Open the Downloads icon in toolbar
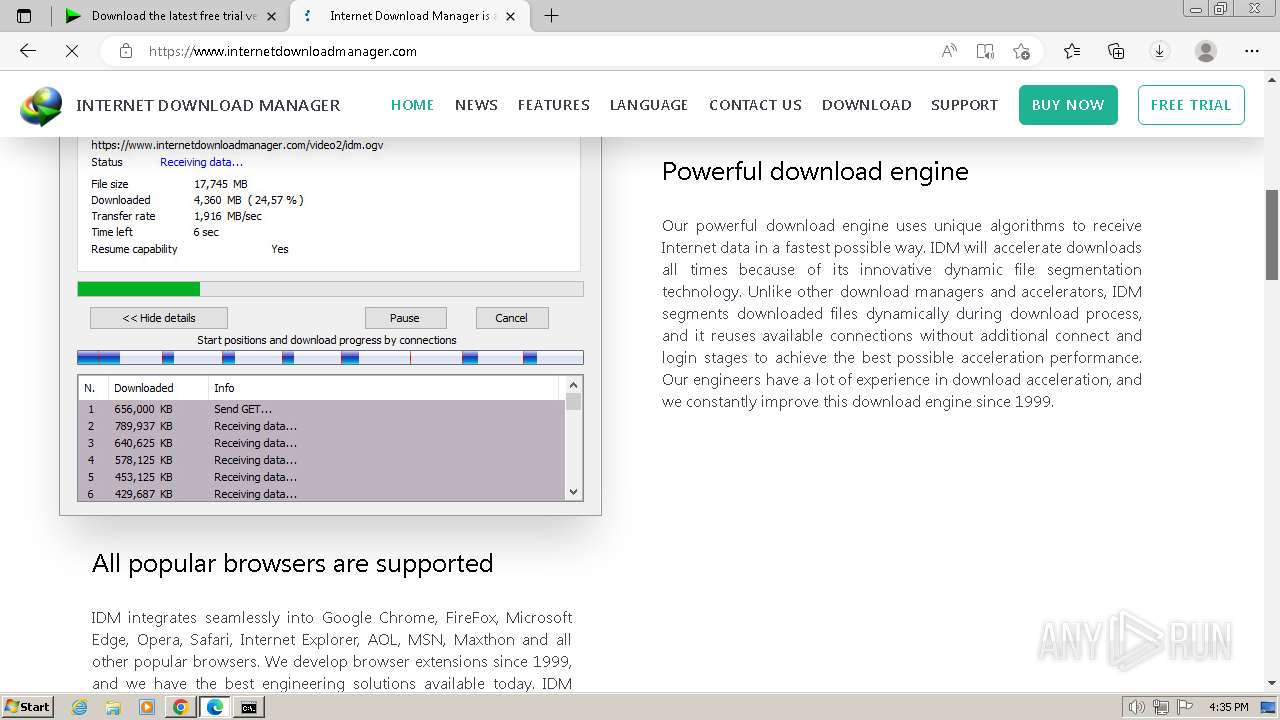The image size is (1280, 720). (1160, 51)
